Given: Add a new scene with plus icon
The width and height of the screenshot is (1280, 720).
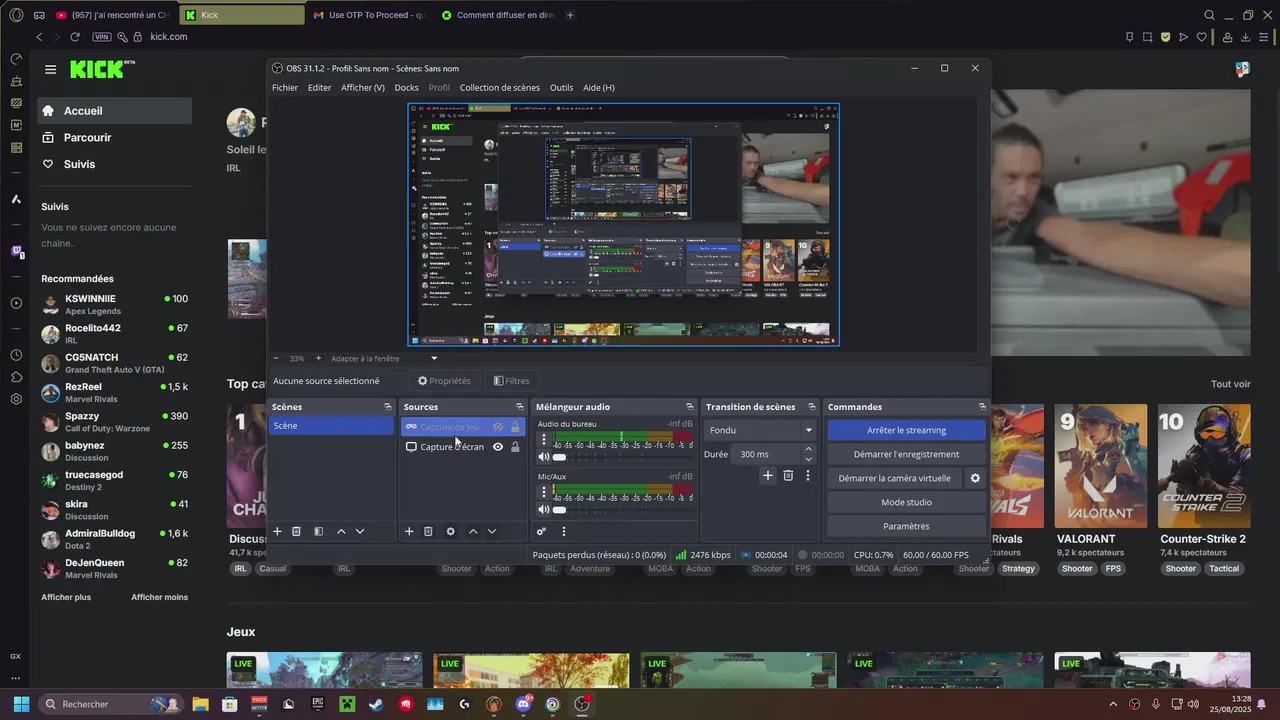Looking at the screenshot, I should pyautogui.click(x=278, y=531).
